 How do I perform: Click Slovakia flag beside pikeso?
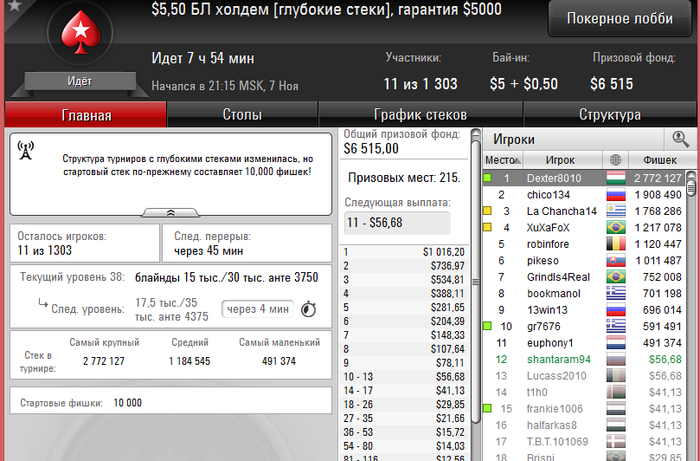[616, 261]
